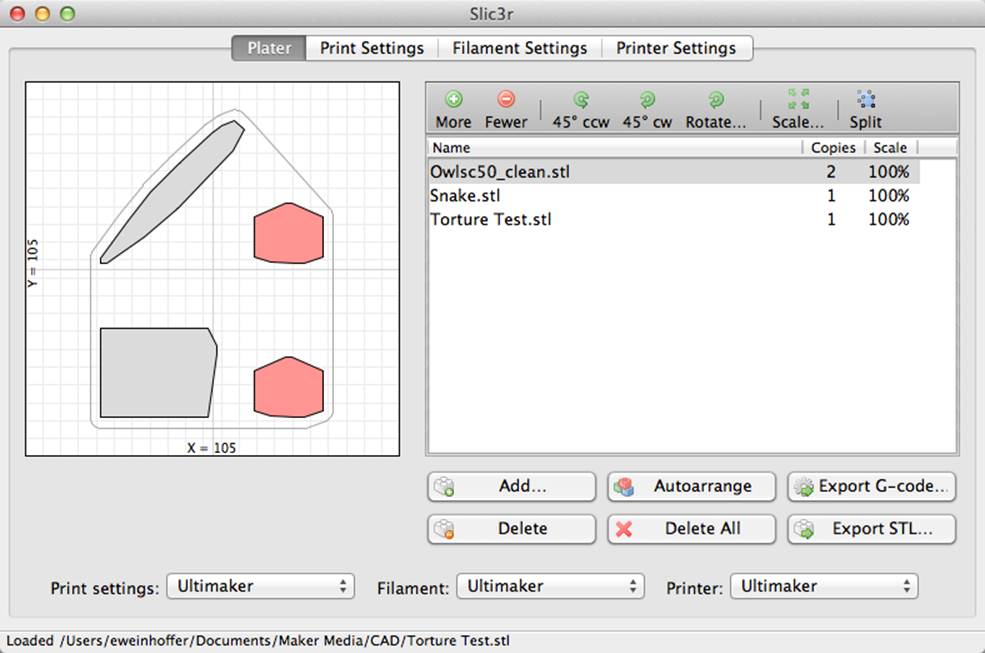
Task: Click the Name column header
Action: point(615,148)
